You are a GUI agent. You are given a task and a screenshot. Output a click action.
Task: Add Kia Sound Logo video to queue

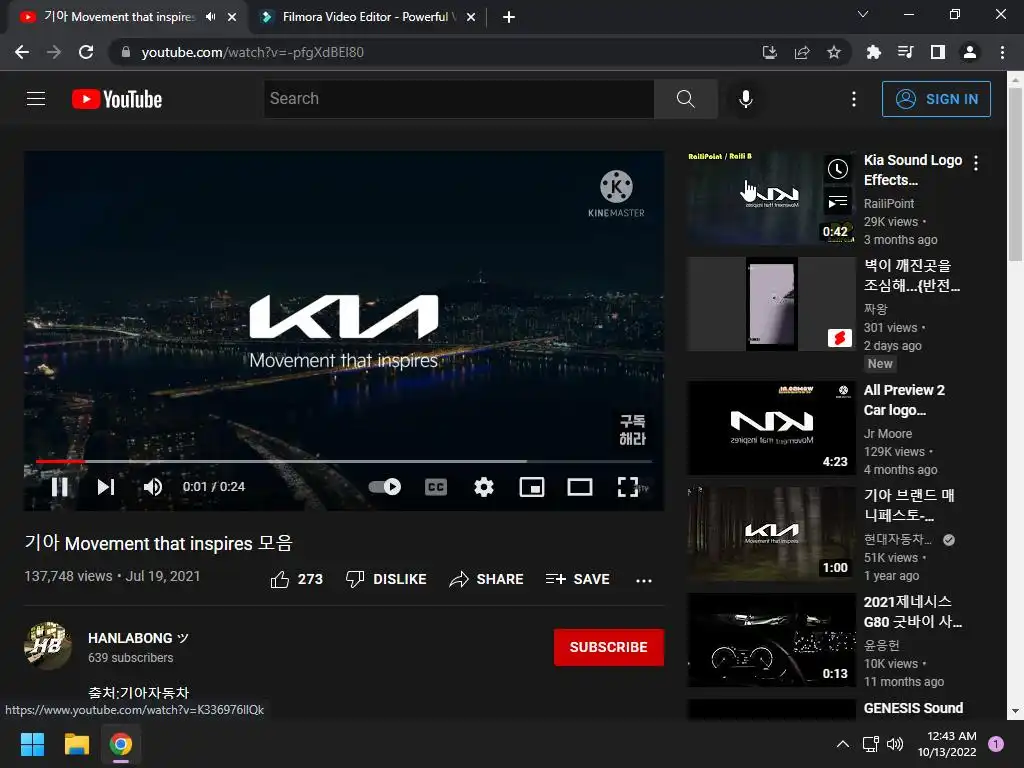tap(838, 202)
